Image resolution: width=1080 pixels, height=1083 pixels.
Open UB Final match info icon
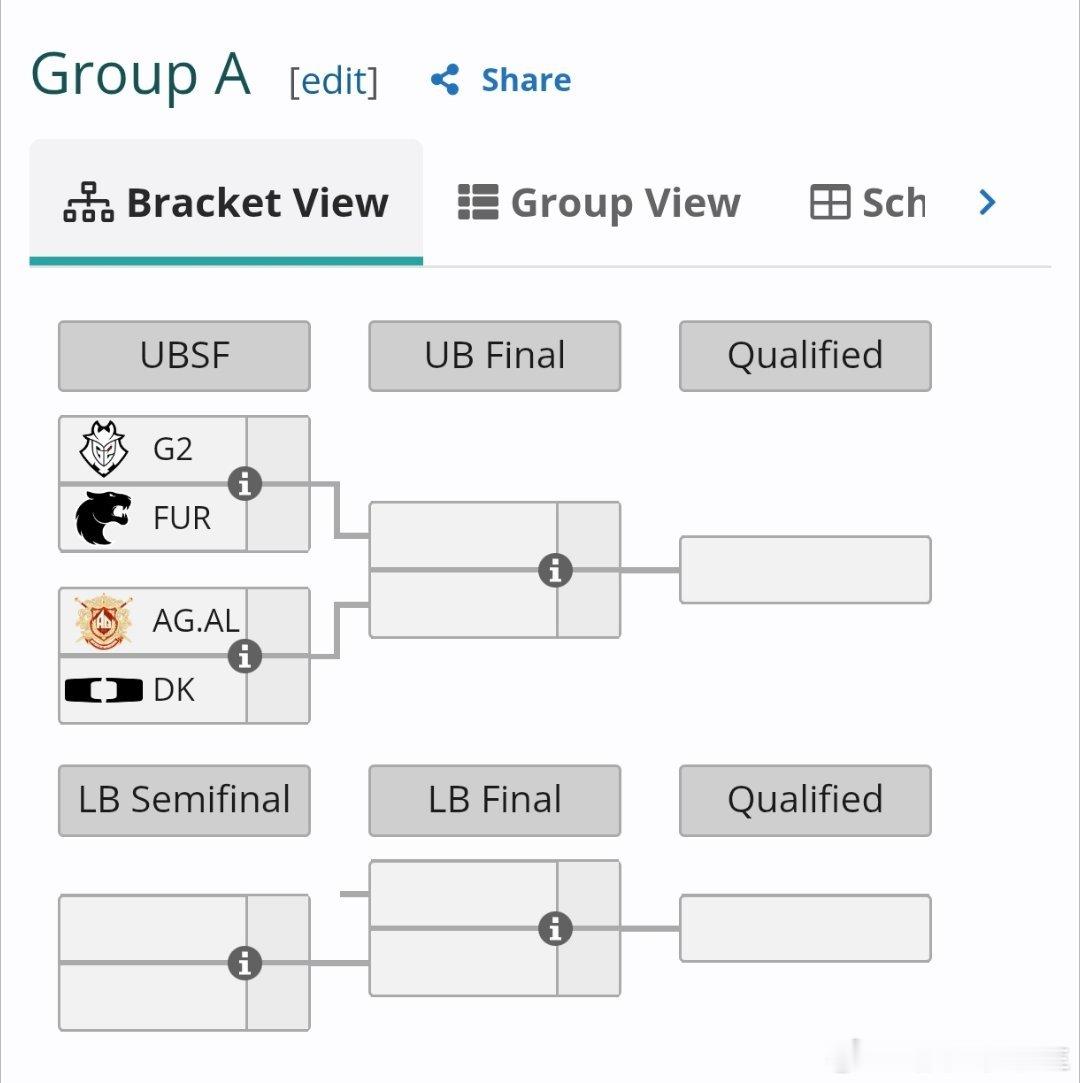pos(555,570)
